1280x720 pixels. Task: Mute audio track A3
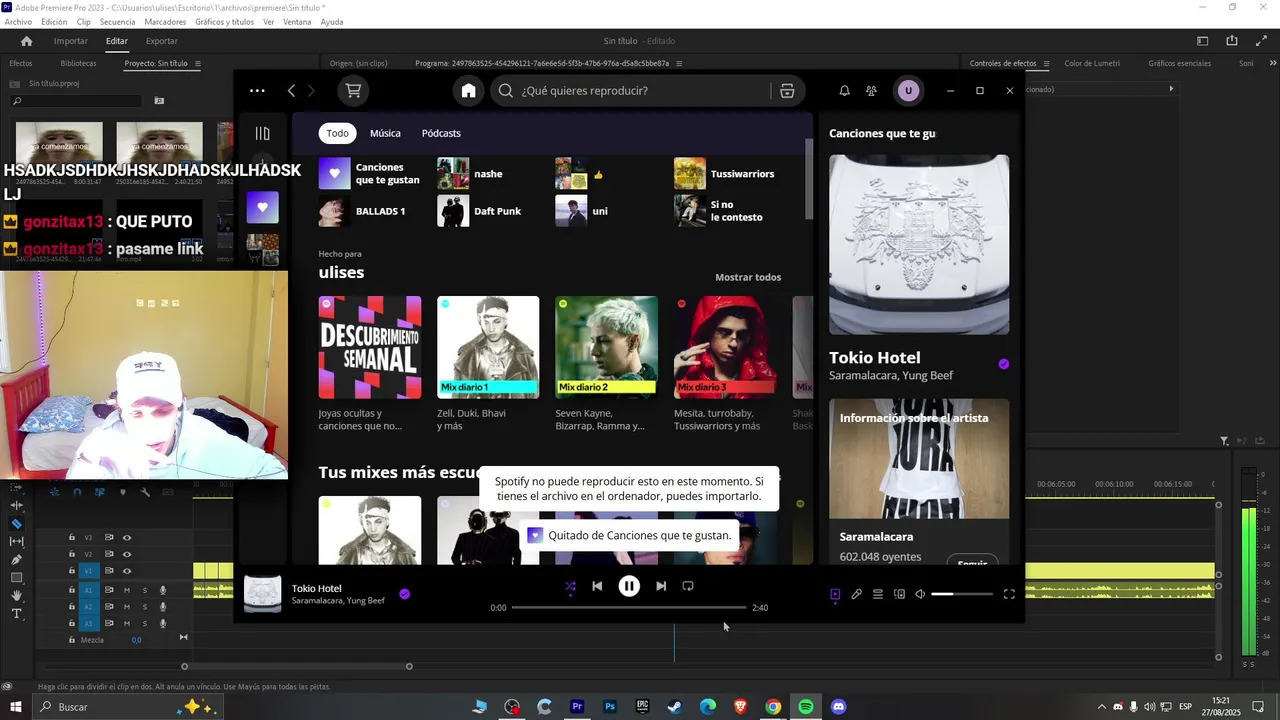127,623
